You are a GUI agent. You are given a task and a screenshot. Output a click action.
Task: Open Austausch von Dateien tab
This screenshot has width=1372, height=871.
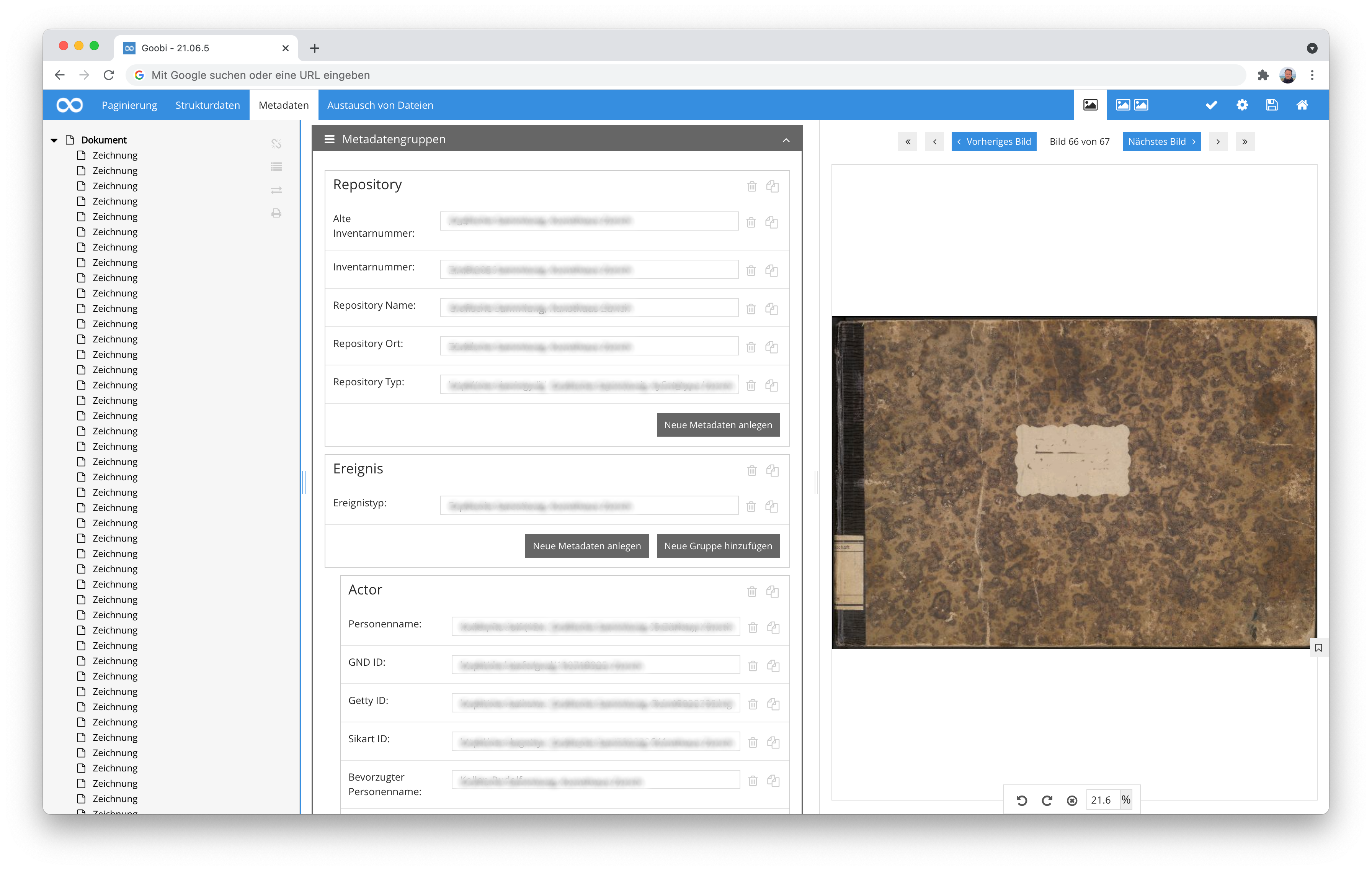coord(380,105)
